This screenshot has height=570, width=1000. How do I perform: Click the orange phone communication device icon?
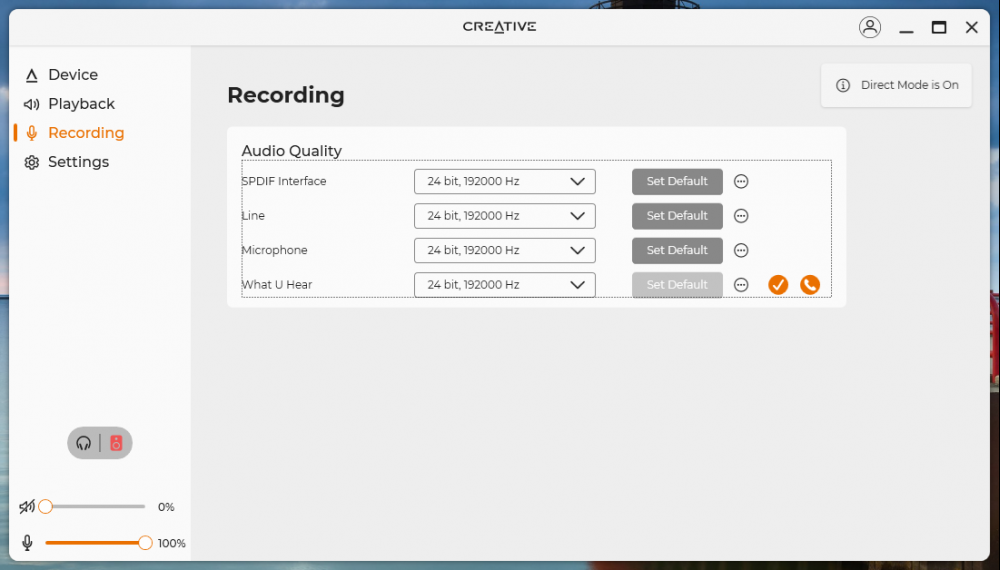coord(810,285)
